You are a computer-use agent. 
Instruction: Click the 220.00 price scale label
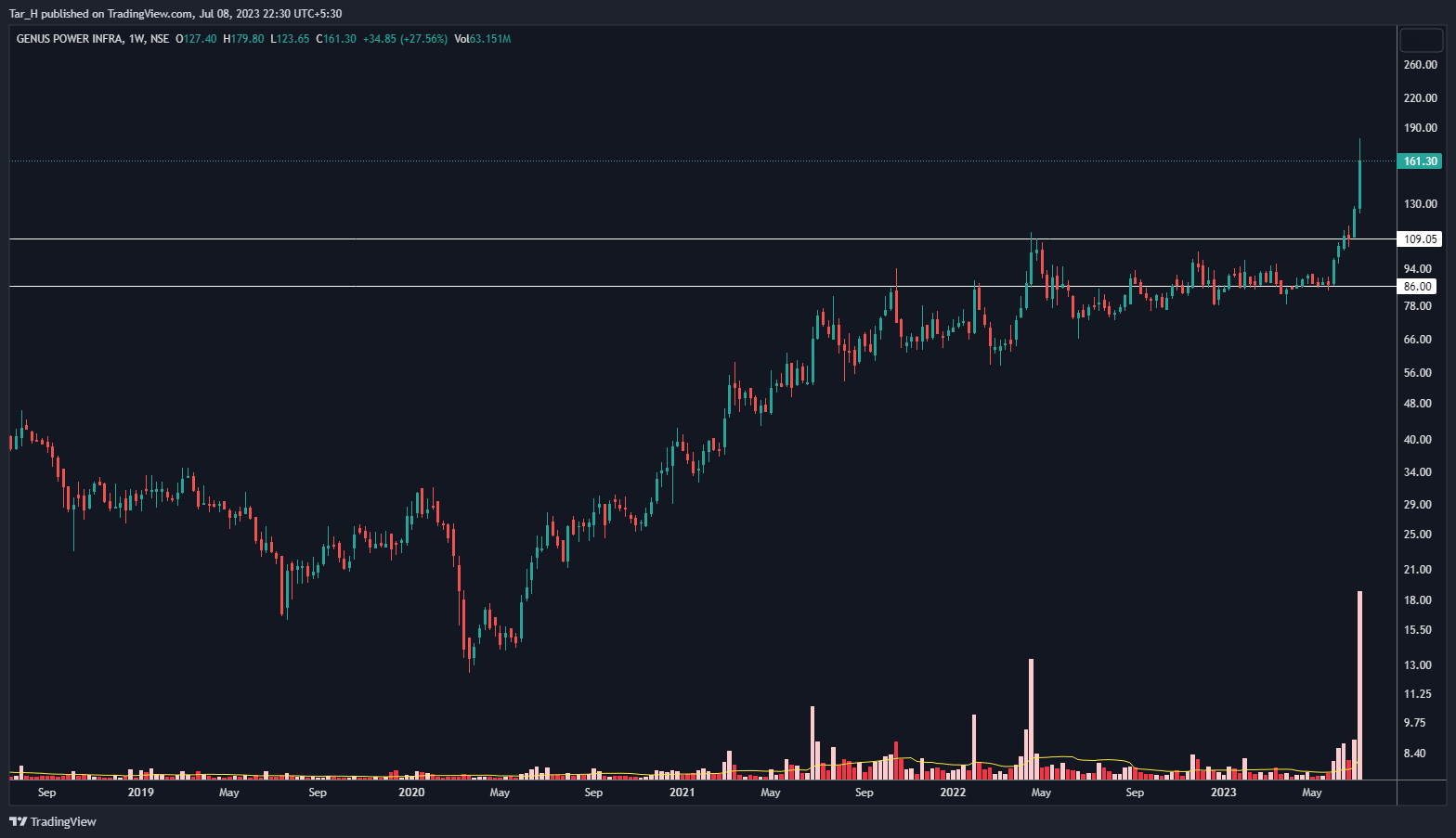[x=1421, y=98]
